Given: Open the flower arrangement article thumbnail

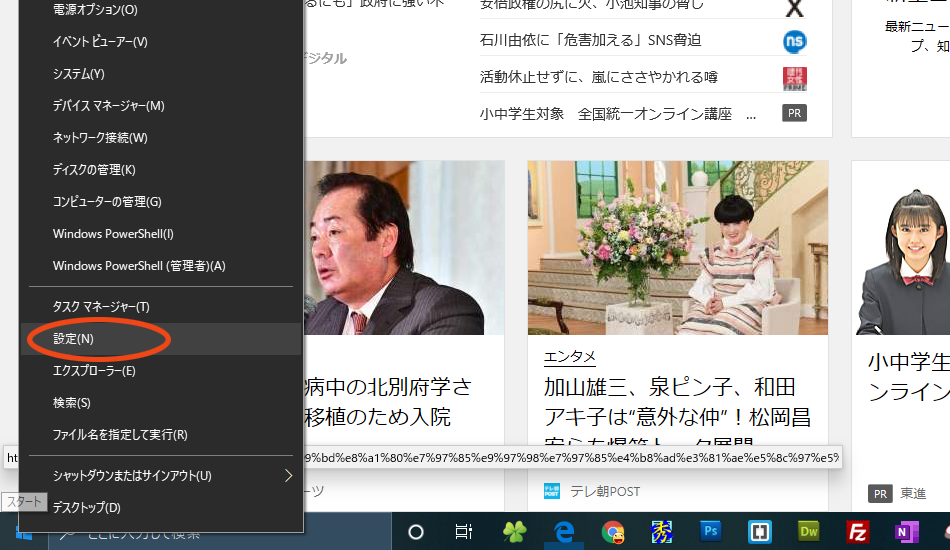Looking at the screenshot, I should 677,247.
